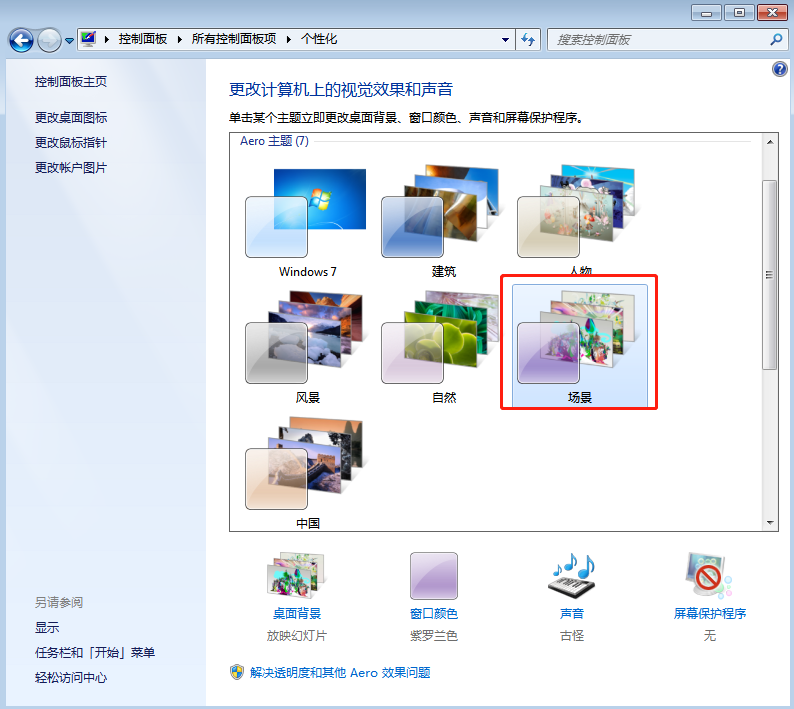
Task: Open 声音 settings icon
Action: [572, 577]
